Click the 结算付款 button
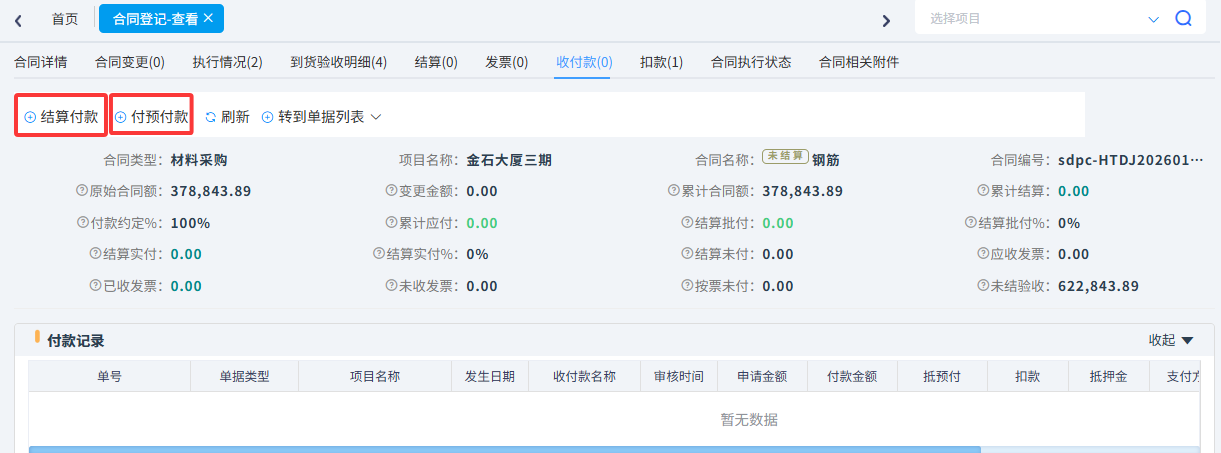This screenshot has height=453, width=1221. pyautogui.click(x=61, y=117)
